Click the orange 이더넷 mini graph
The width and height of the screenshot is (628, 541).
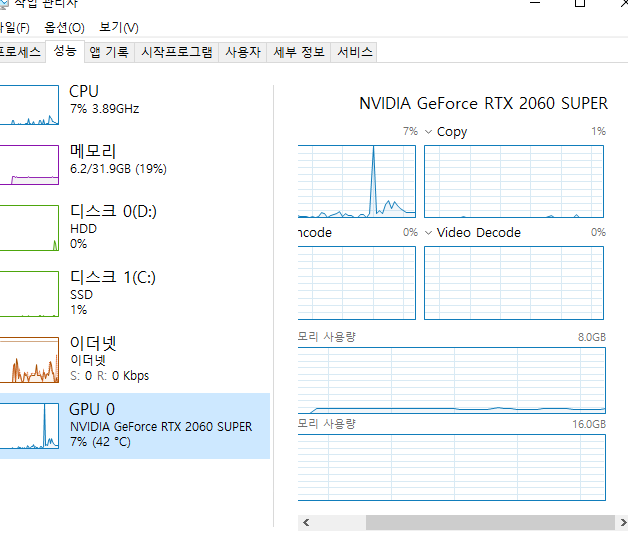29,360
